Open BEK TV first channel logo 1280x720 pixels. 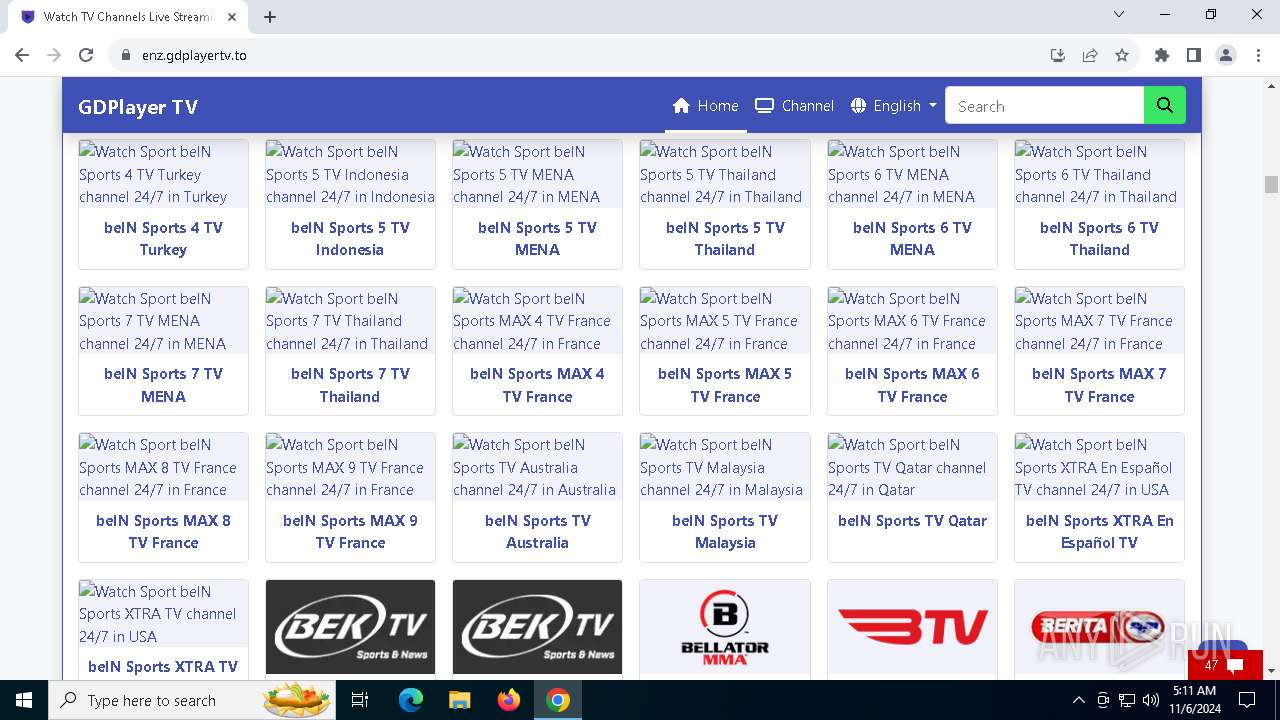(x=350, y=627)
